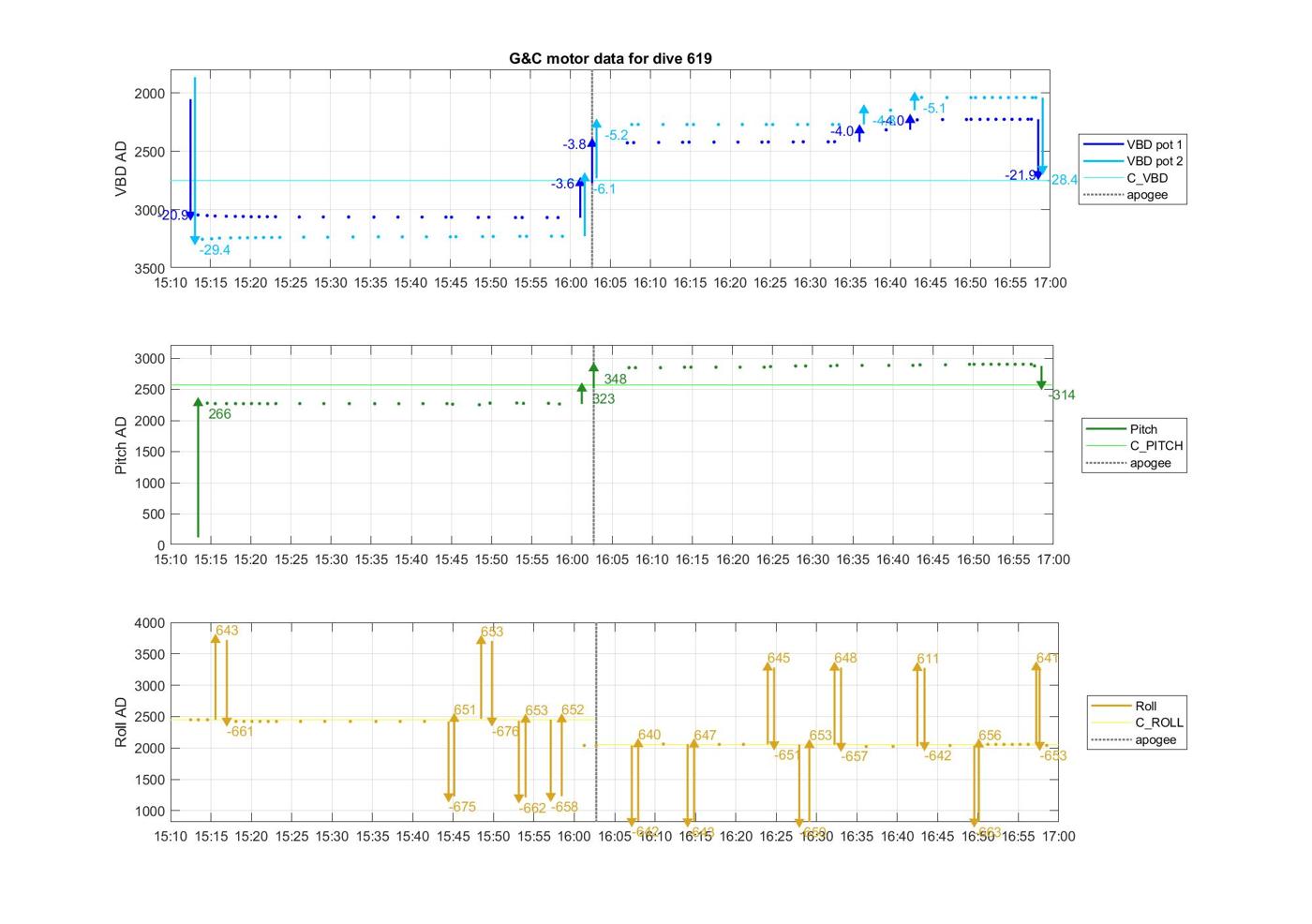Click the 611 roll data label
Screen dimensions: 1312x924
click(928, 660)
